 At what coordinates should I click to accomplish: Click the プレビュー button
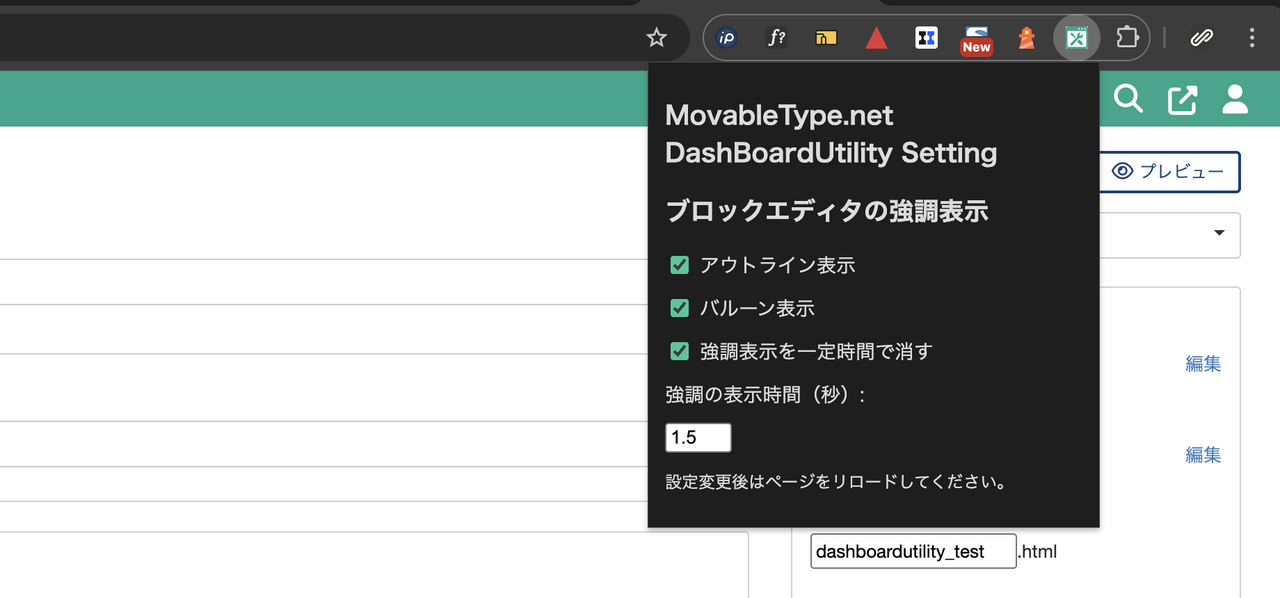[1168, 172]
